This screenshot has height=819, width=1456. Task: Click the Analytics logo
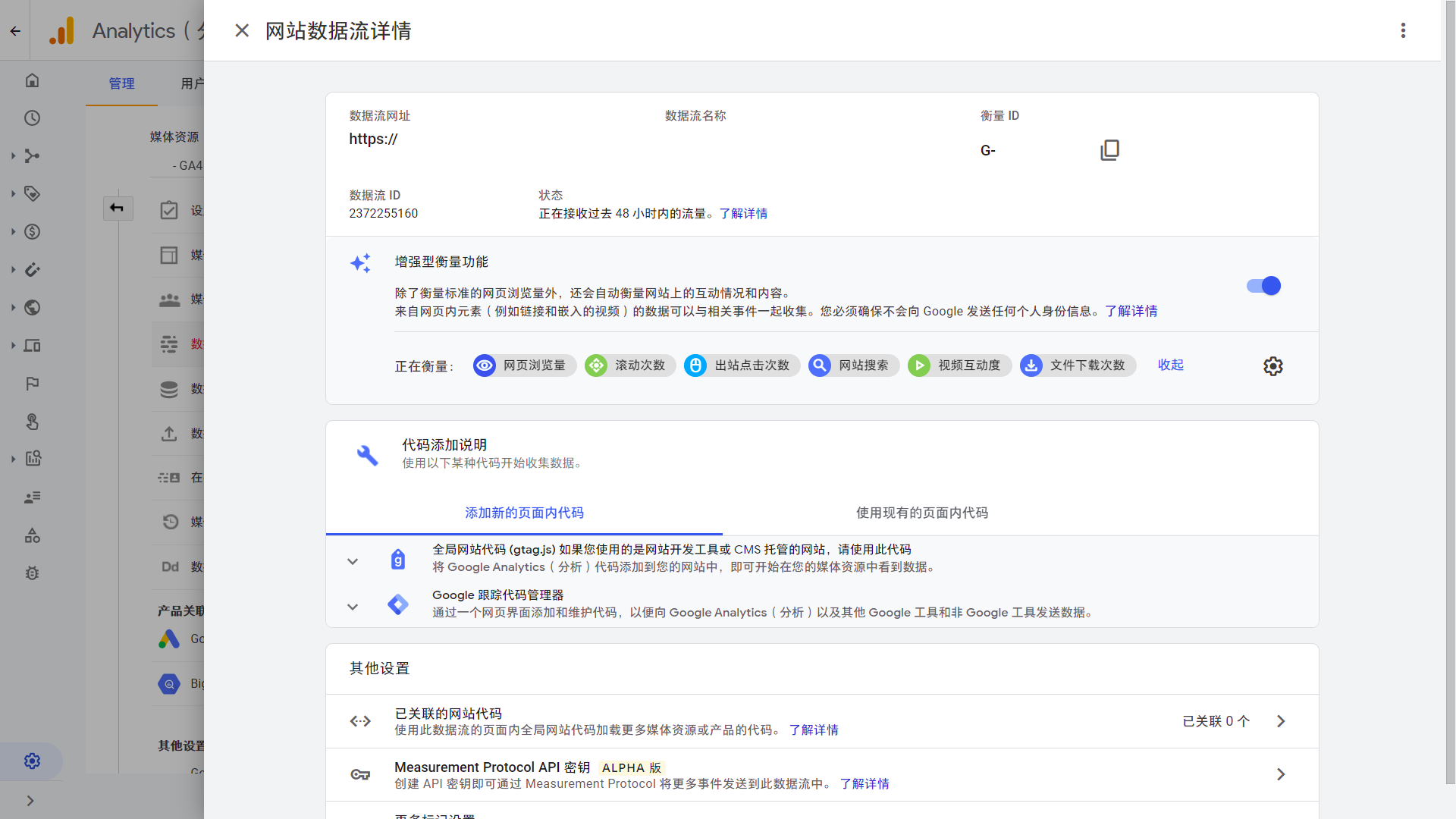62,31
